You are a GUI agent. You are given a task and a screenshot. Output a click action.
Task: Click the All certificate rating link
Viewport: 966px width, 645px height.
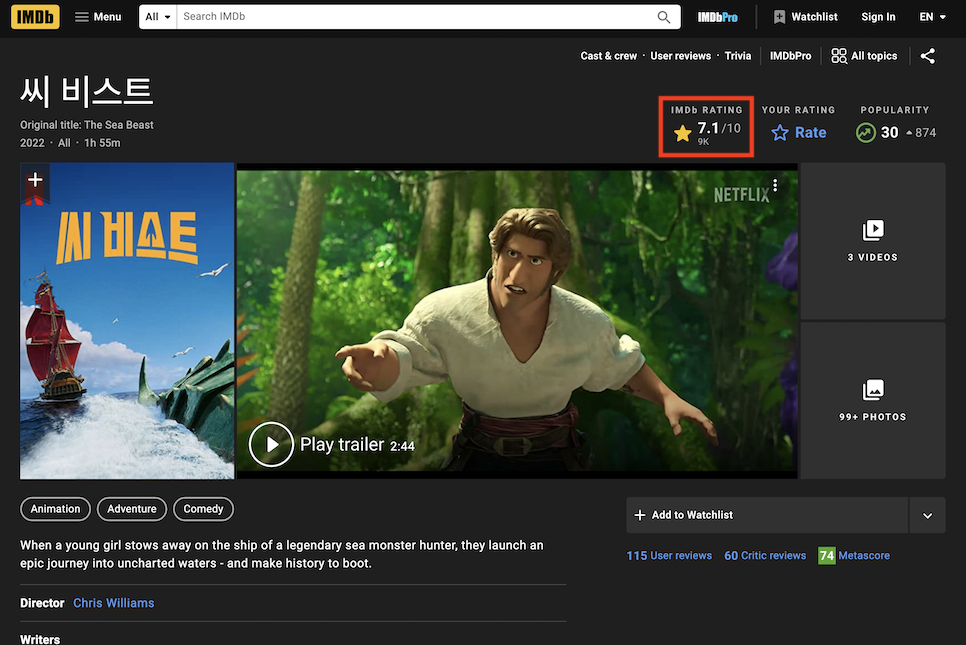pos(64,143)
